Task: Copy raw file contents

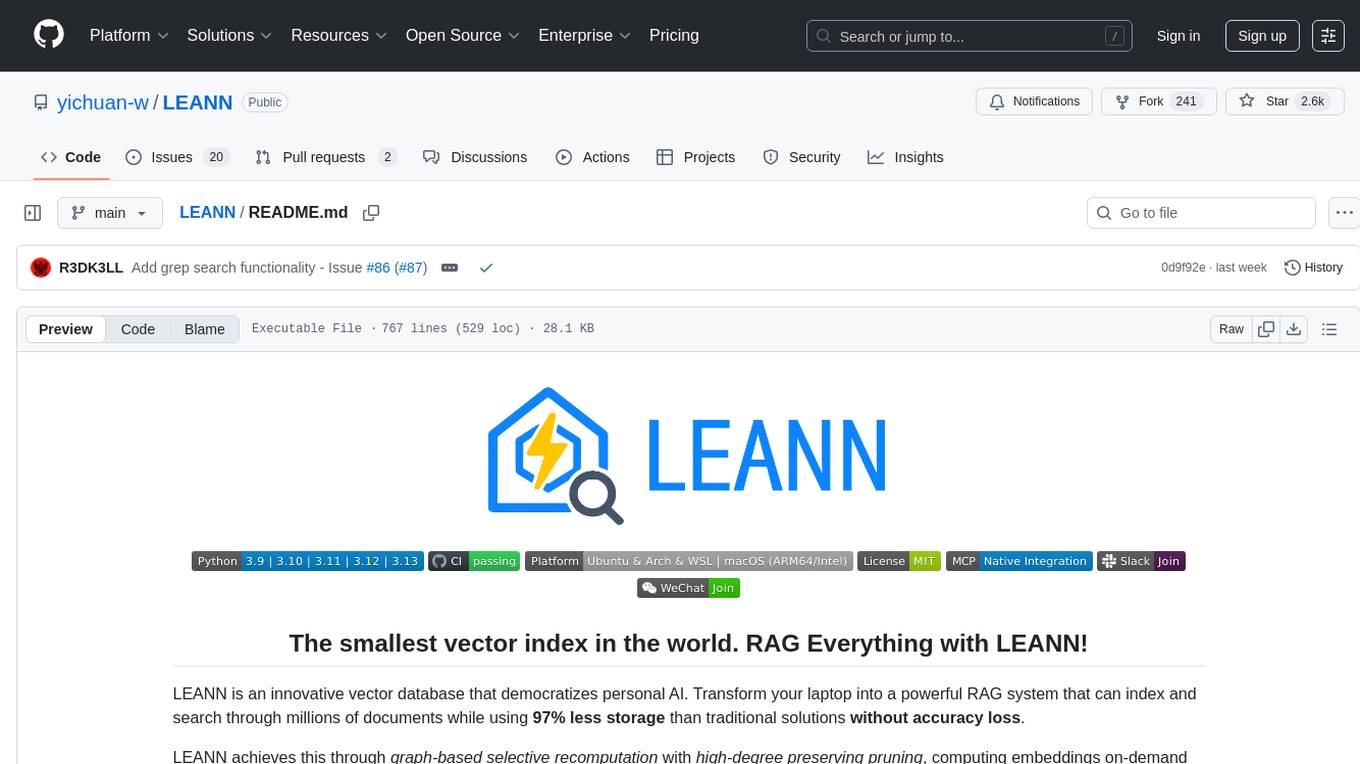Action: pos(1266,329)
